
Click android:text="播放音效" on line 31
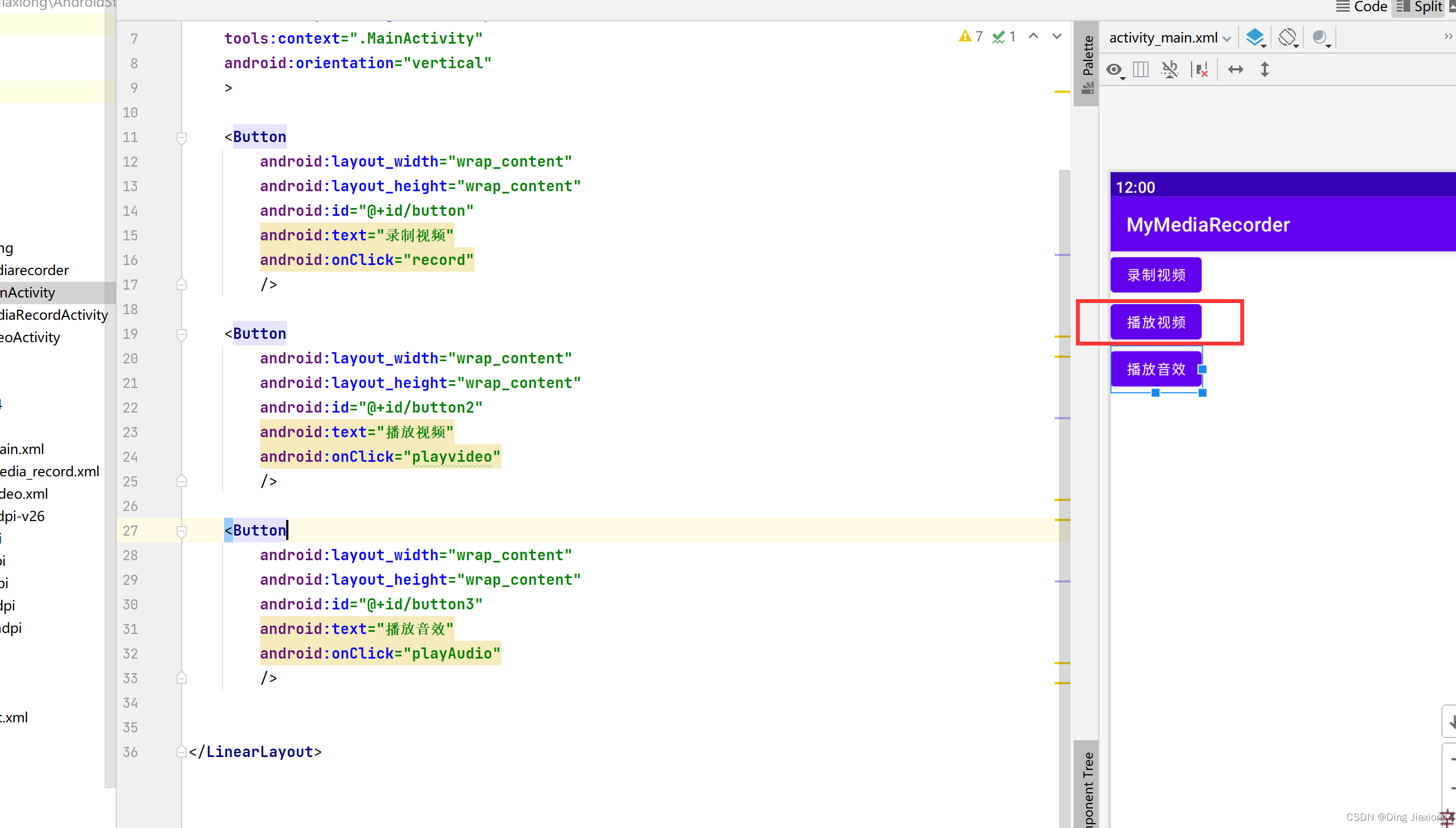(x=357, y=629)
